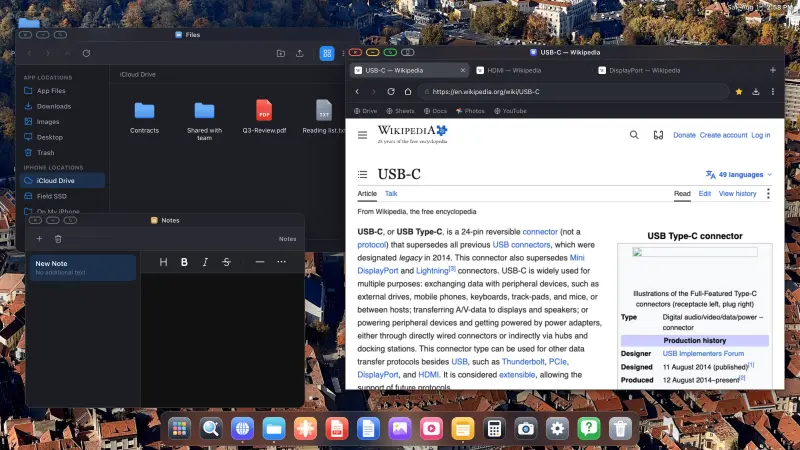Click the browser address bar
800x450 pixels.
(x=574, y=92)
